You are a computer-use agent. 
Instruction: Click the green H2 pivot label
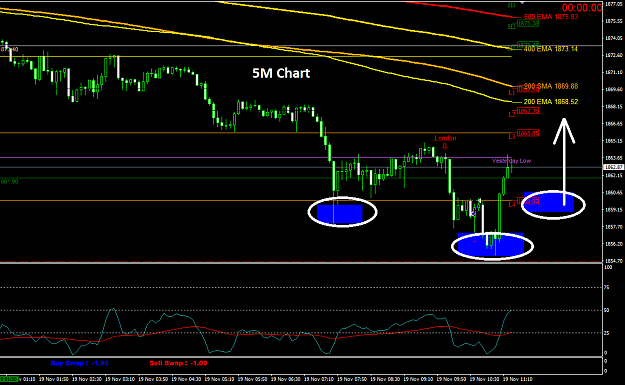click(512, 26)
